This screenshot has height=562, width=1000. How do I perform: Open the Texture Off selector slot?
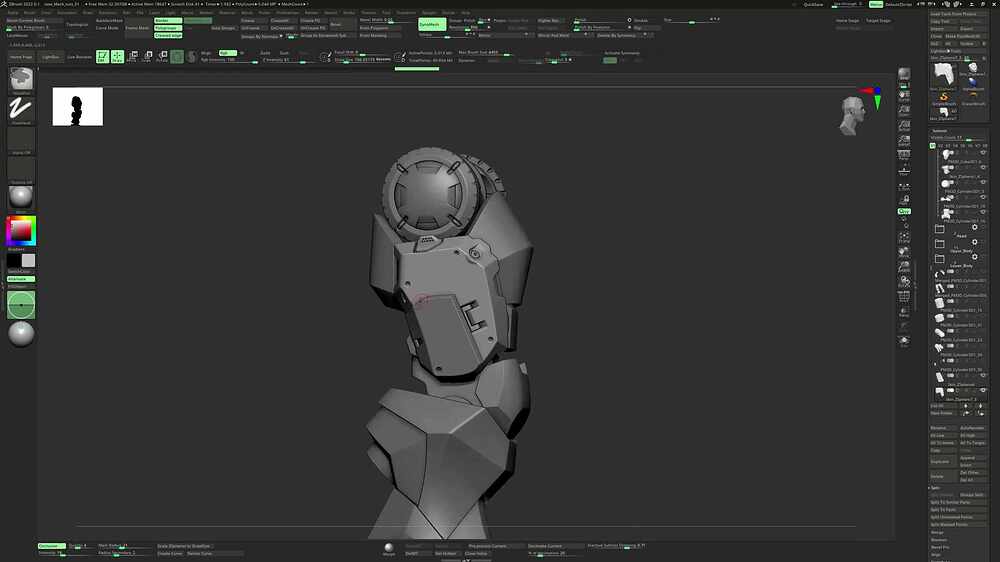(21, 169)
